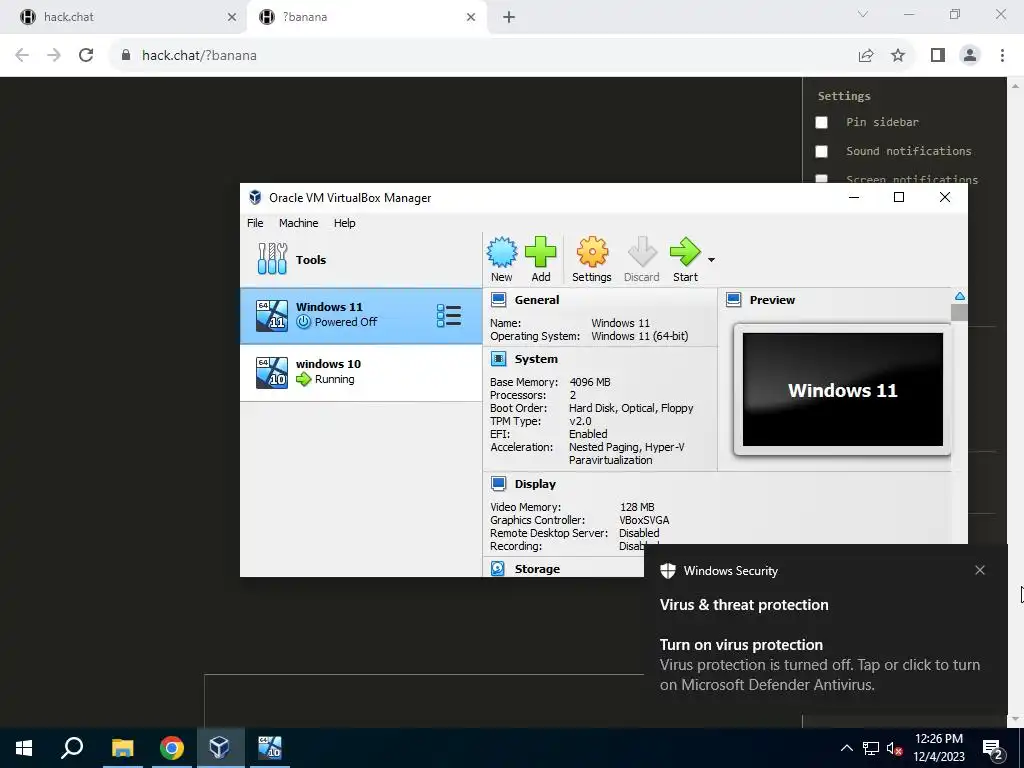1024x768 pixels.
Task: Switch to the ?banana browser tab
Action: 366,17
